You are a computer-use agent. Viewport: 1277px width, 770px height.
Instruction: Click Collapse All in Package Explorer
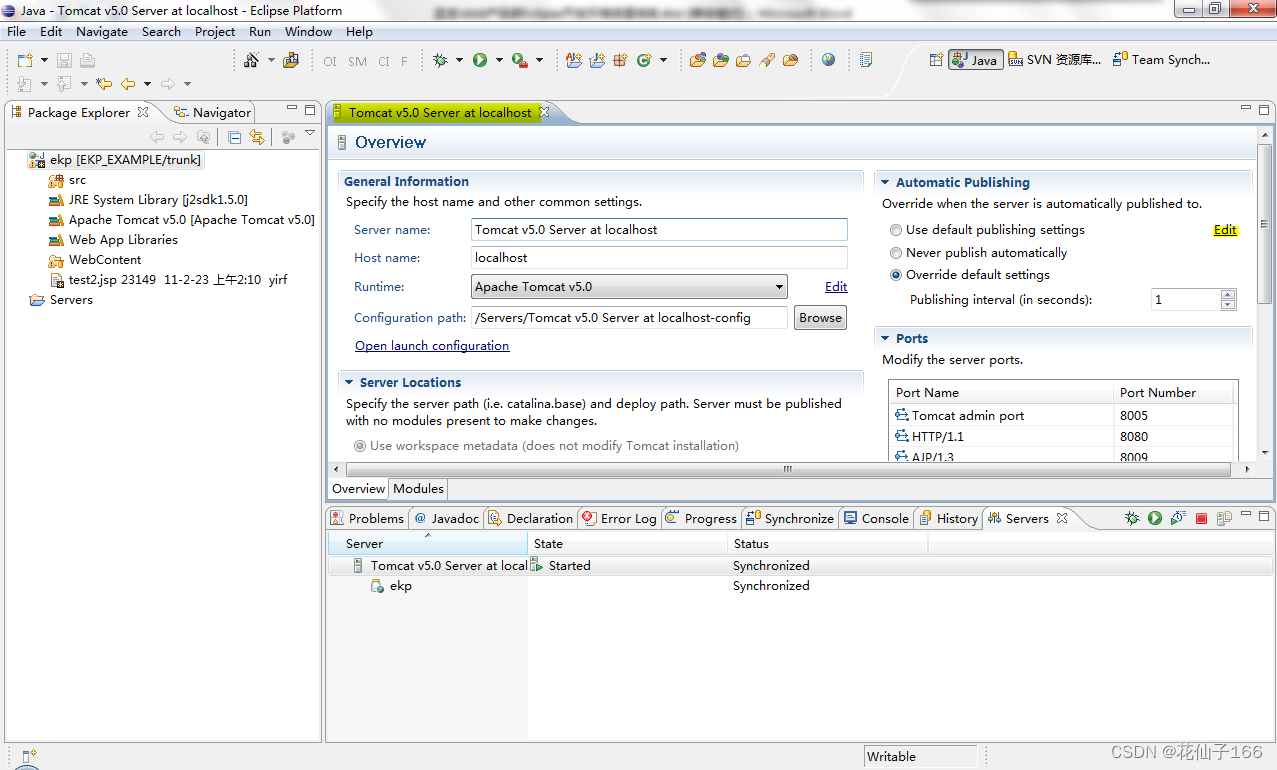click(x=234, y=137)
